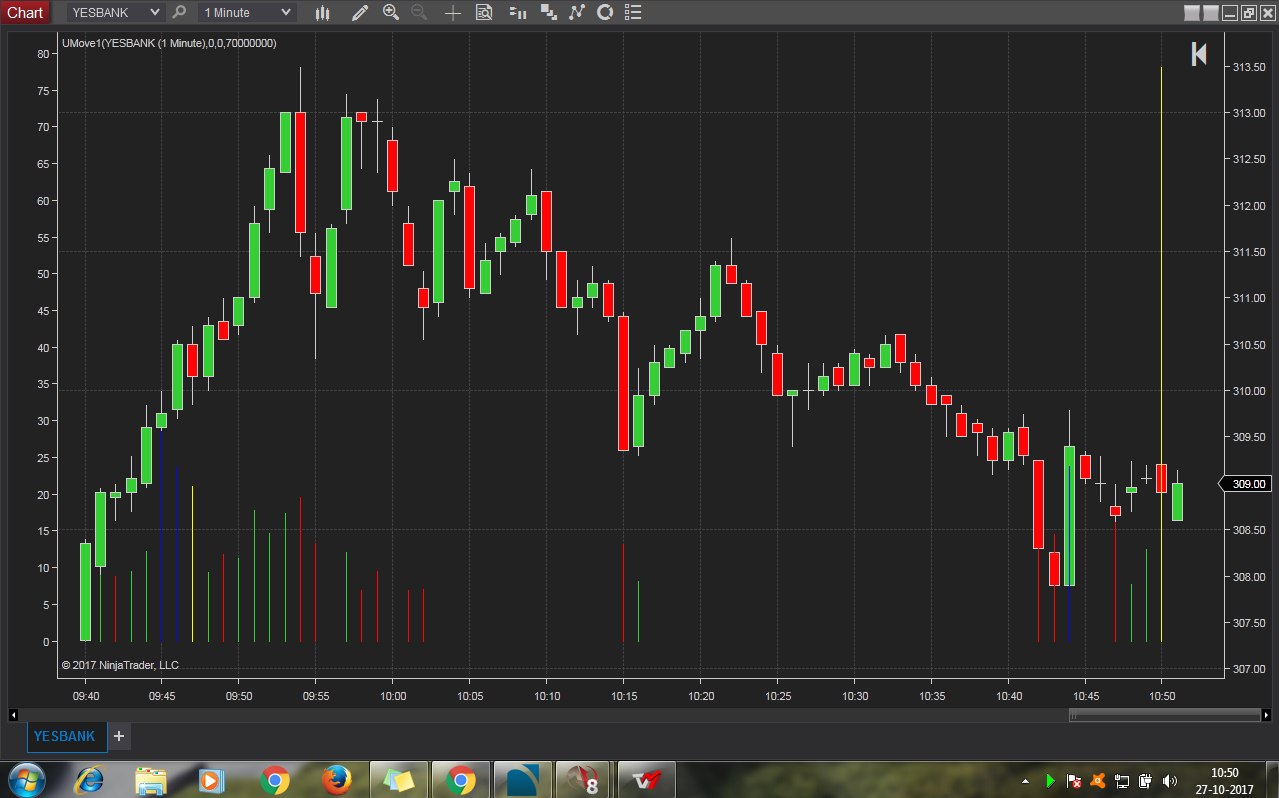Click the zoom in magnifier
This screenshot has width=1279, height=798.
391,12
